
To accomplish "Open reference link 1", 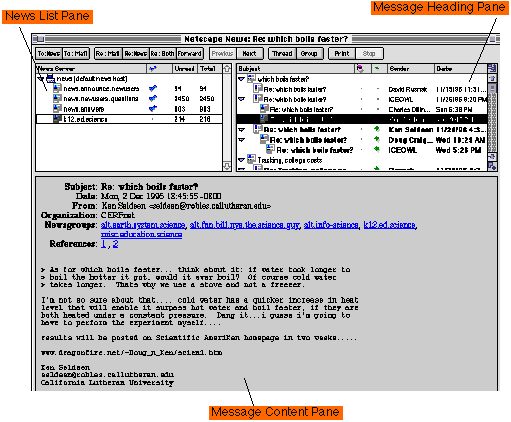I will pos(103,244).
